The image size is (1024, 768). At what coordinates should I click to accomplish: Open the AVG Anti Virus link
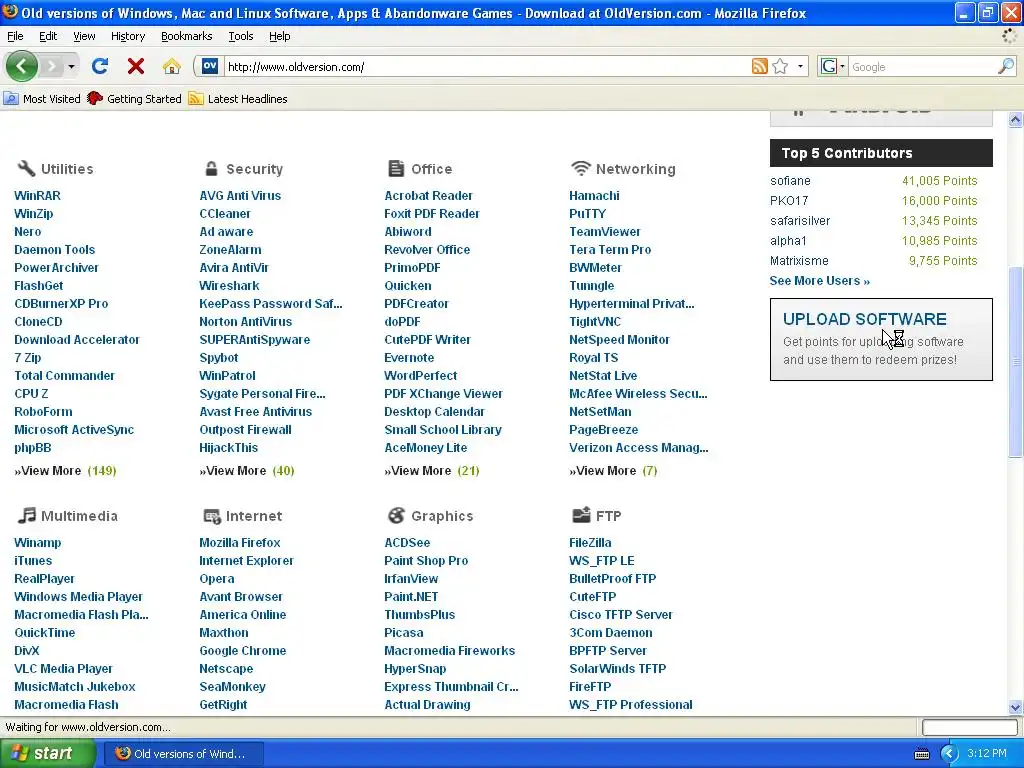[x=240, y=195]
